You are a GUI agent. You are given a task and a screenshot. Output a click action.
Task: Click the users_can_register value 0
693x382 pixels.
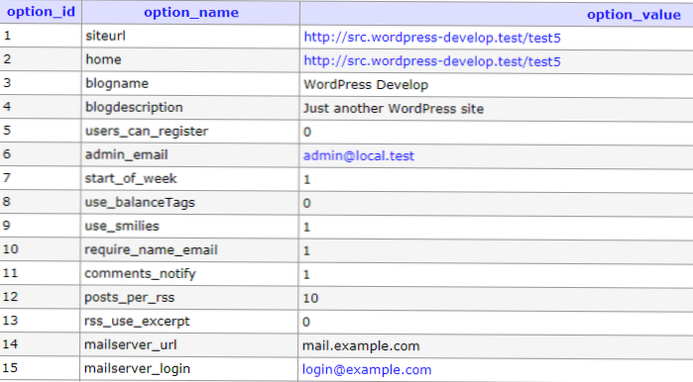(x=307, y=132)
